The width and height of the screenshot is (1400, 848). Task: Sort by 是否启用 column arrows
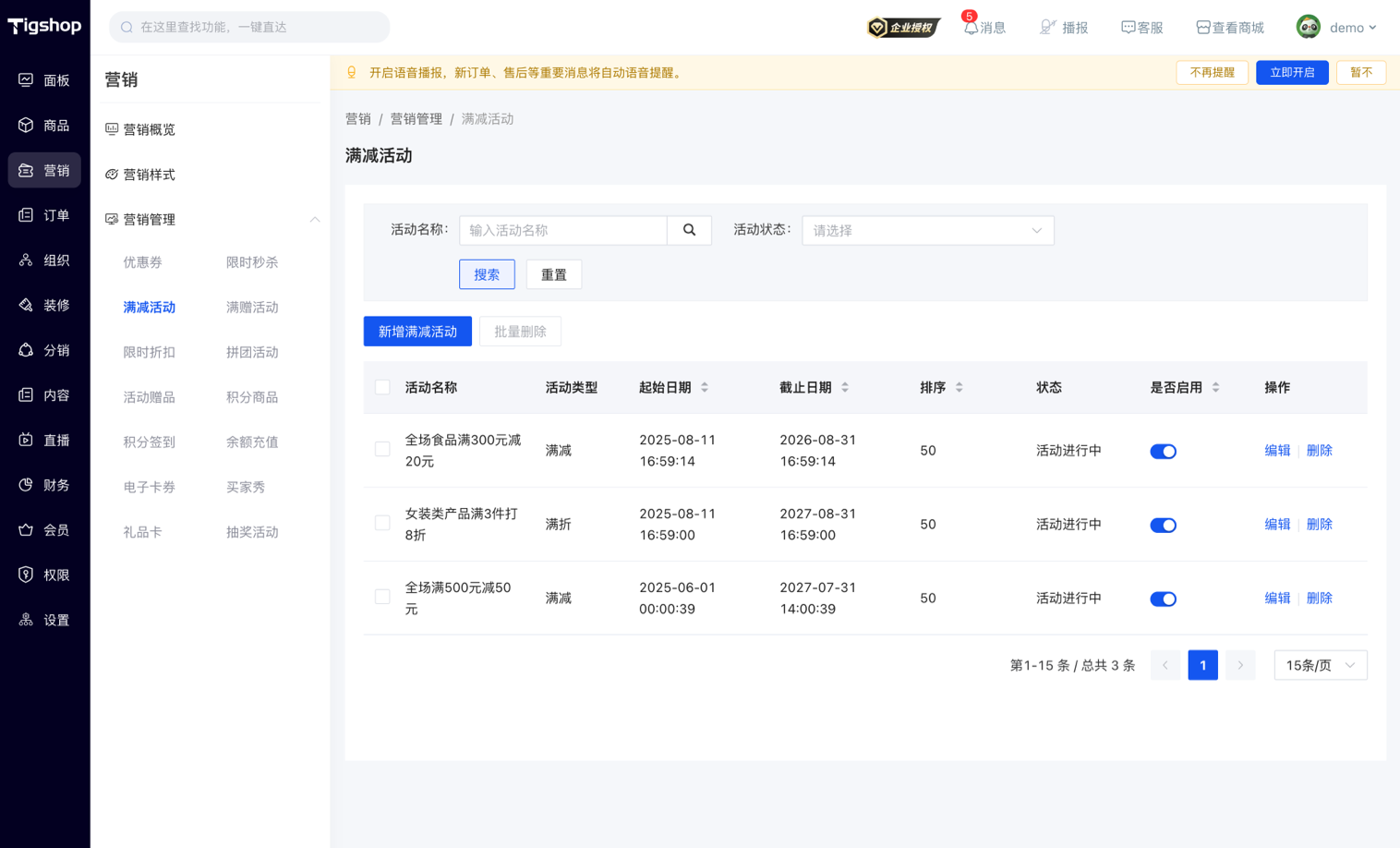pos(1215,387)
